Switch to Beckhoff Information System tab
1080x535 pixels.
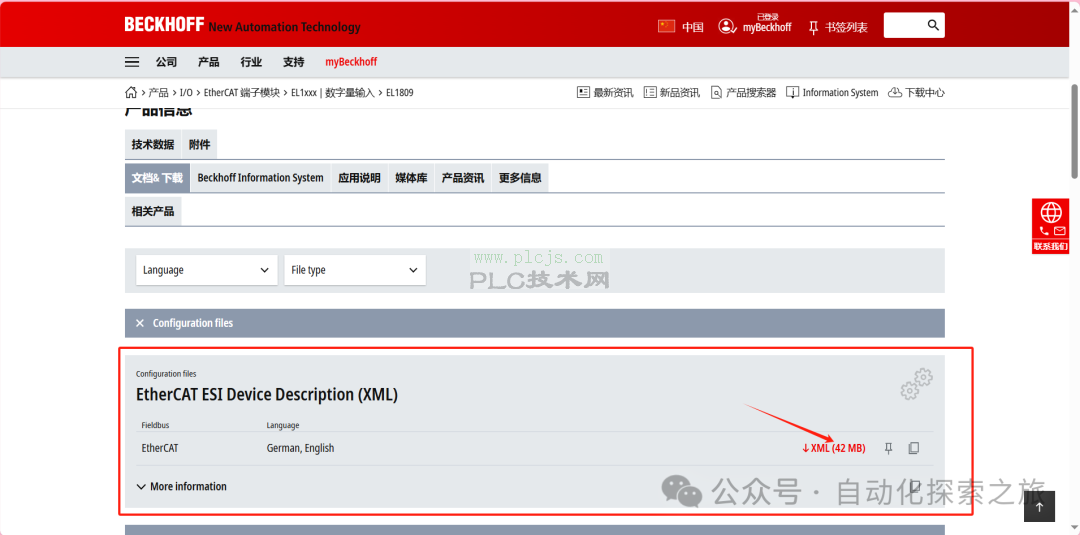coord(260,178)
